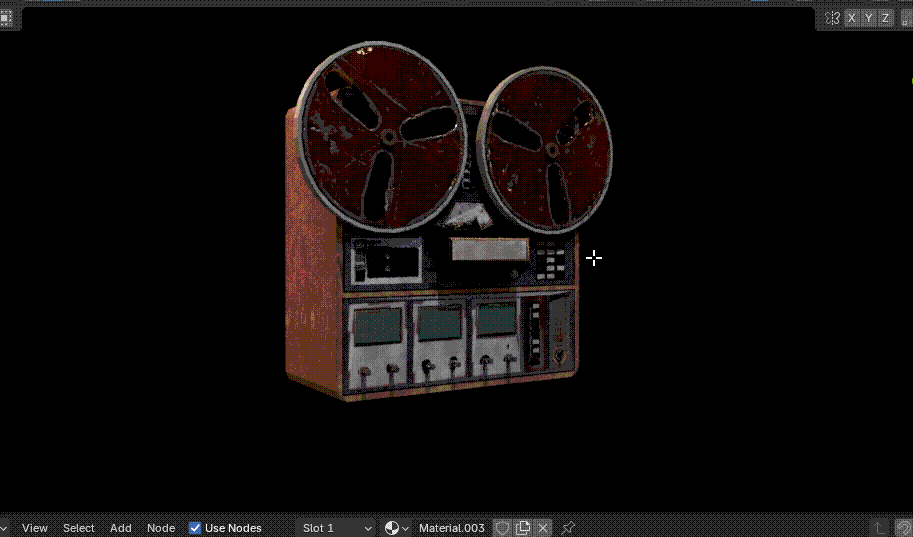Image resolution: width=913 pixels, height=537 pixels.
Task: Open the Slot 1 dropdown
Action: point(337,528)
